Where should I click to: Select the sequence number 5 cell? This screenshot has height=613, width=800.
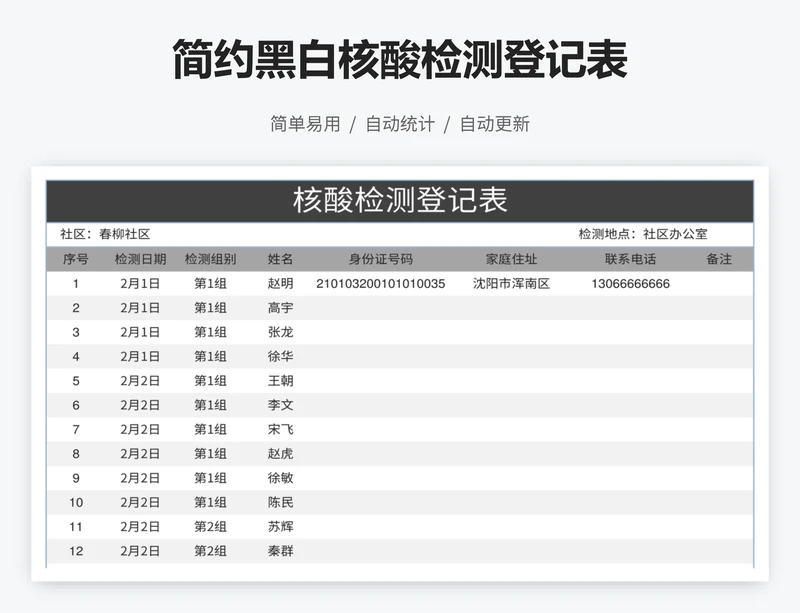point(76,381)
